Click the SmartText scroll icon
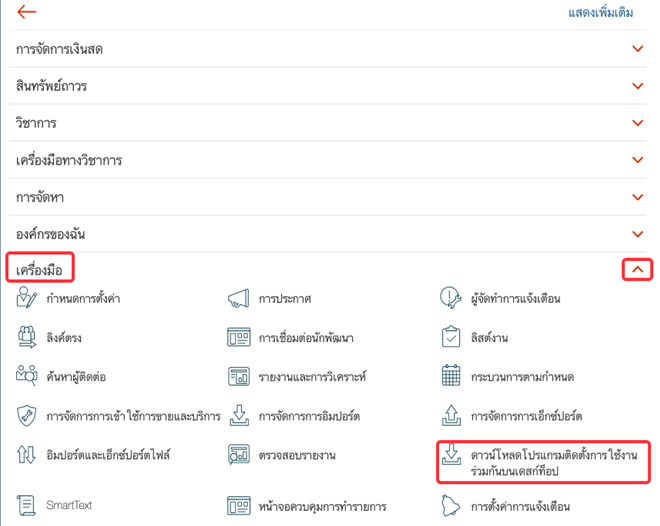This screenshot has width=660, height=526. (26, 505)
